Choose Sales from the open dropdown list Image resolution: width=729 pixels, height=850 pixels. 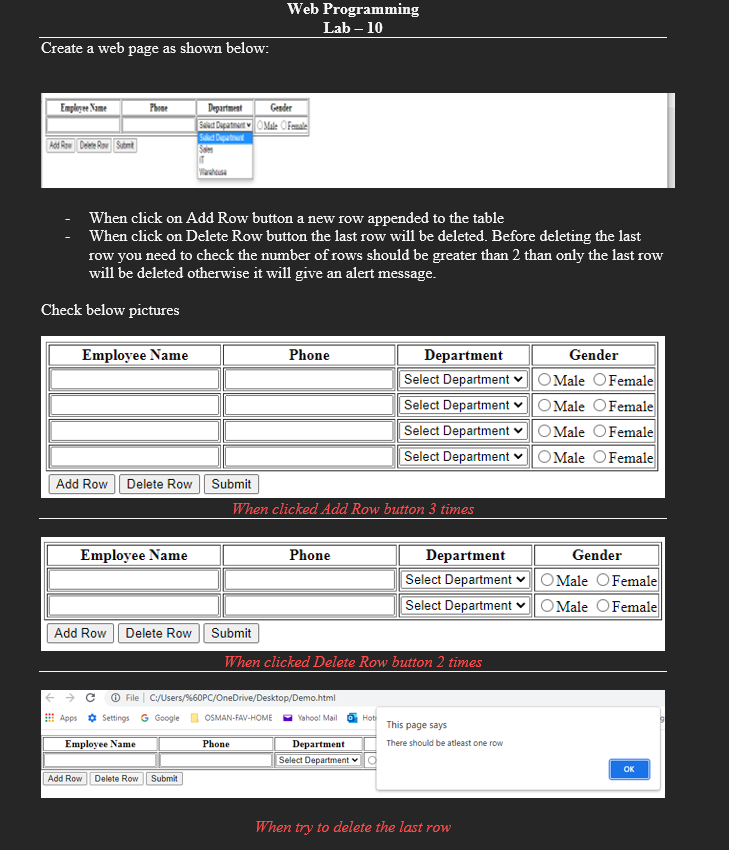pyautogui.click(x=225, y=149)
